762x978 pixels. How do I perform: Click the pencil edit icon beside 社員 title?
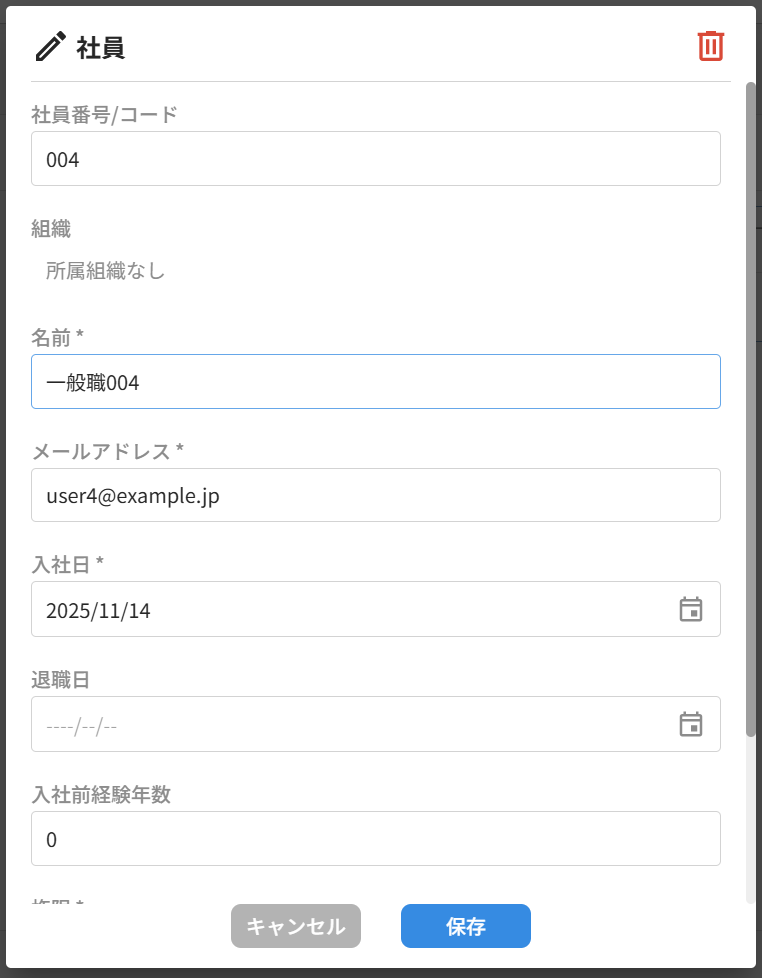(50, 45)
